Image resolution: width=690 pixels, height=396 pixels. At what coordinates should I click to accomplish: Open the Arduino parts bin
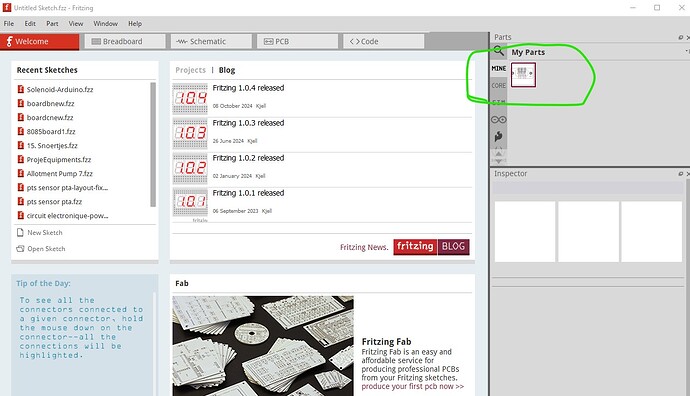[x=499, y=119]
